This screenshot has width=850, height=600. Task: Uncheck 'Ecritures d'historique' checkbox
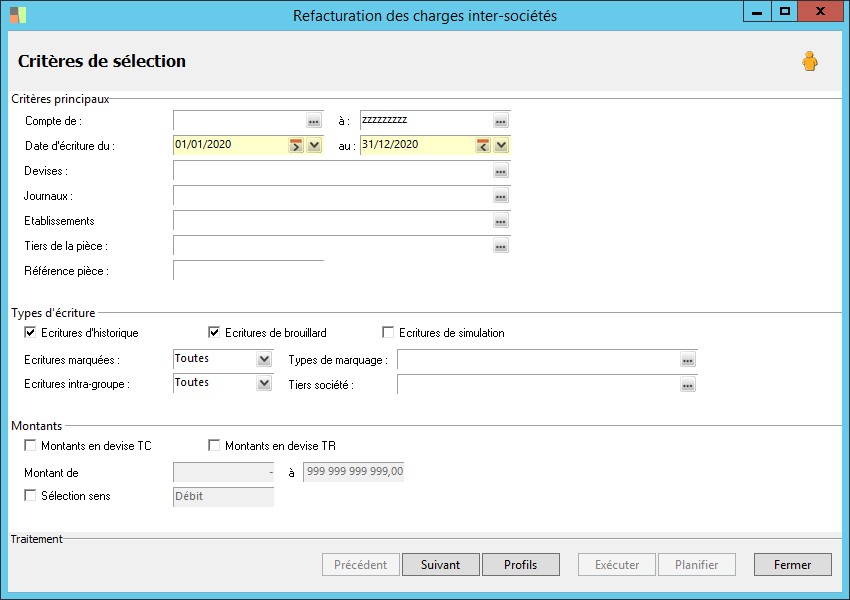30,333
